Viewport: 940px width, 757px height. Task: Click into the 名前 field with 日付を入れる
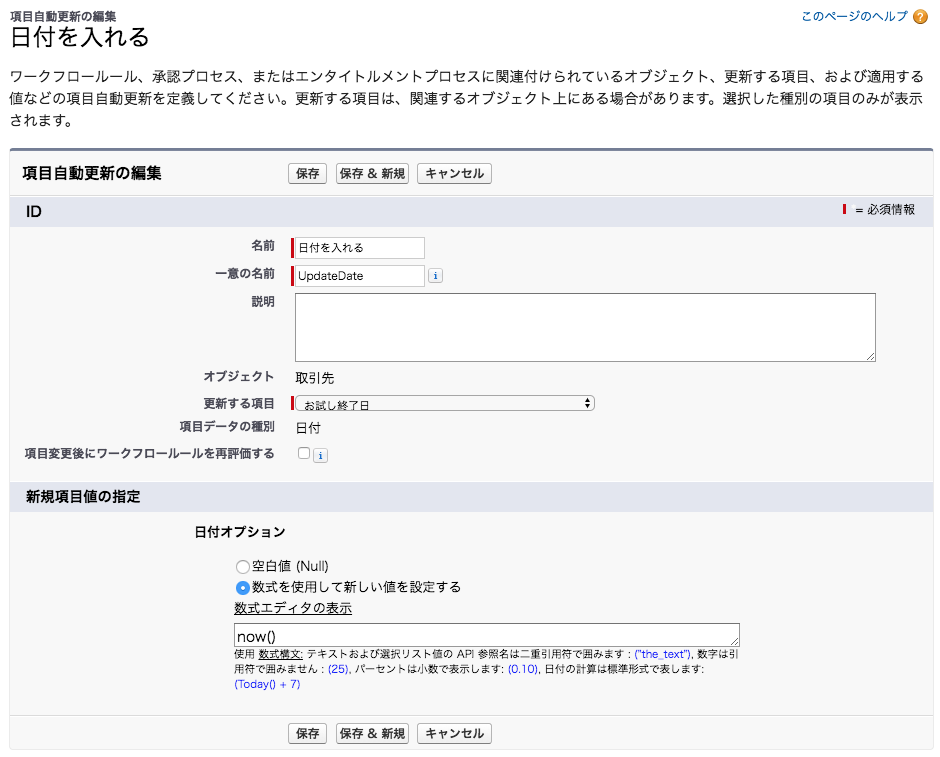point(360,248)
